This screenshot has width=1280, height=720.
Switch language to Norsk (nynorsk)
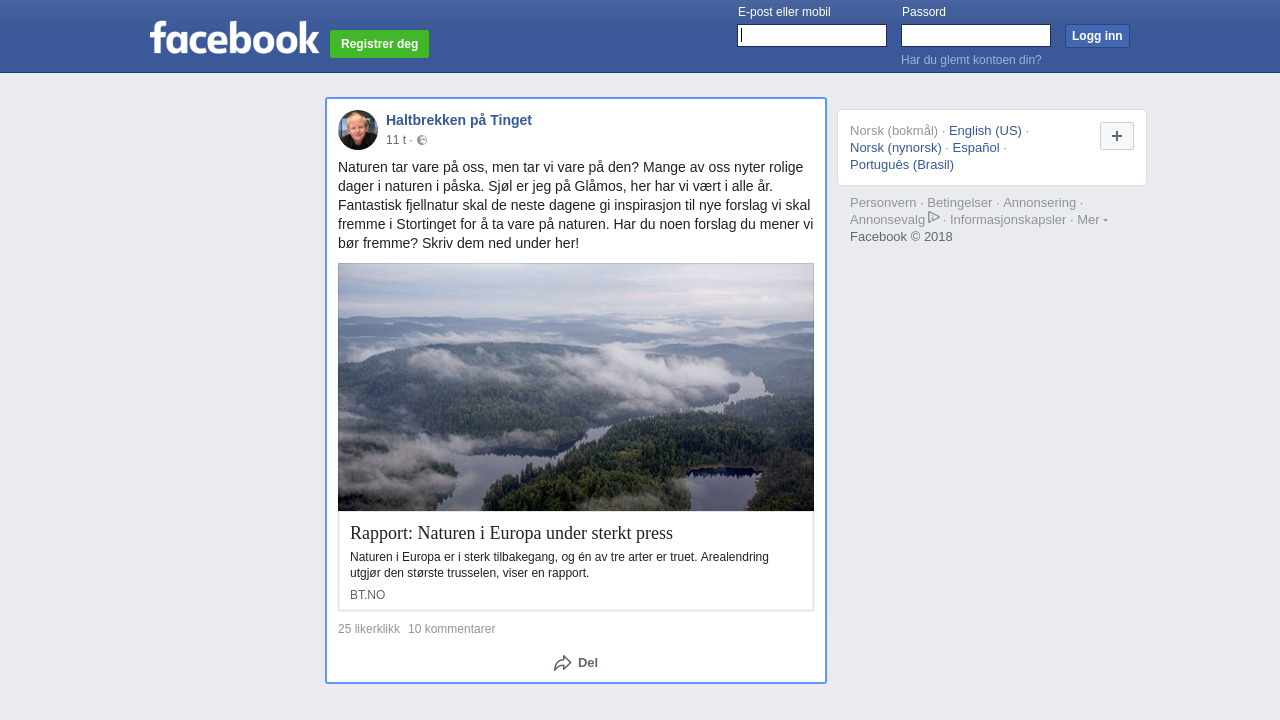pos(896,148)
